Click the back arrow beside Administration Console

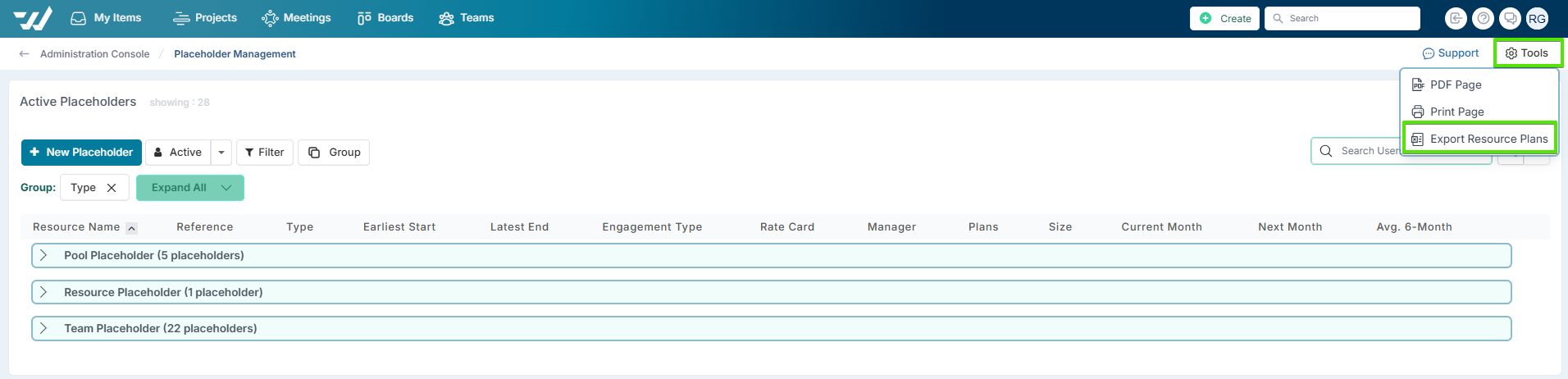coord(25,54)
